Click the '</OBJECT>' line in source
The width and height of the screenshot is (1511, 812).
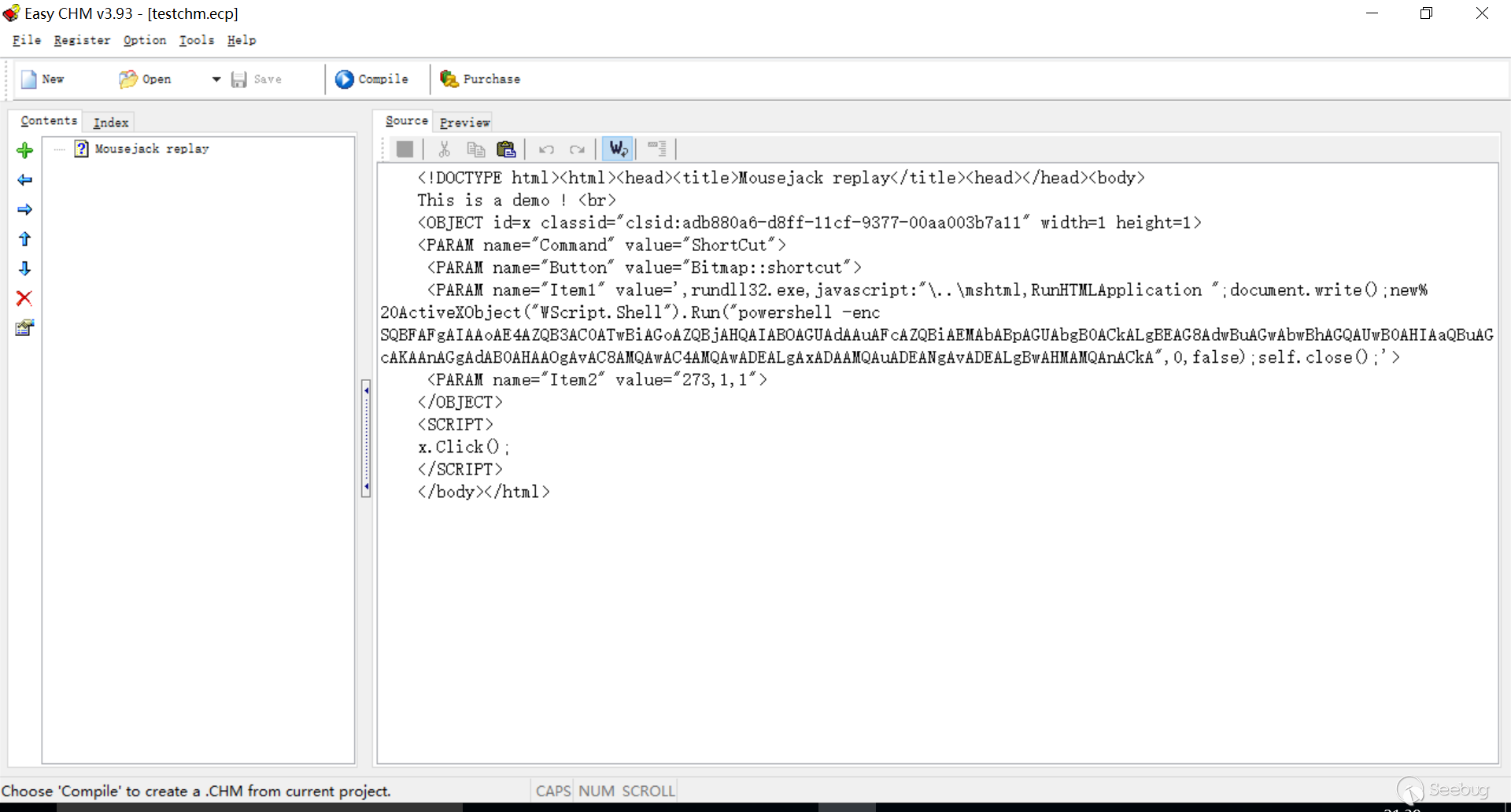point(460,402)
